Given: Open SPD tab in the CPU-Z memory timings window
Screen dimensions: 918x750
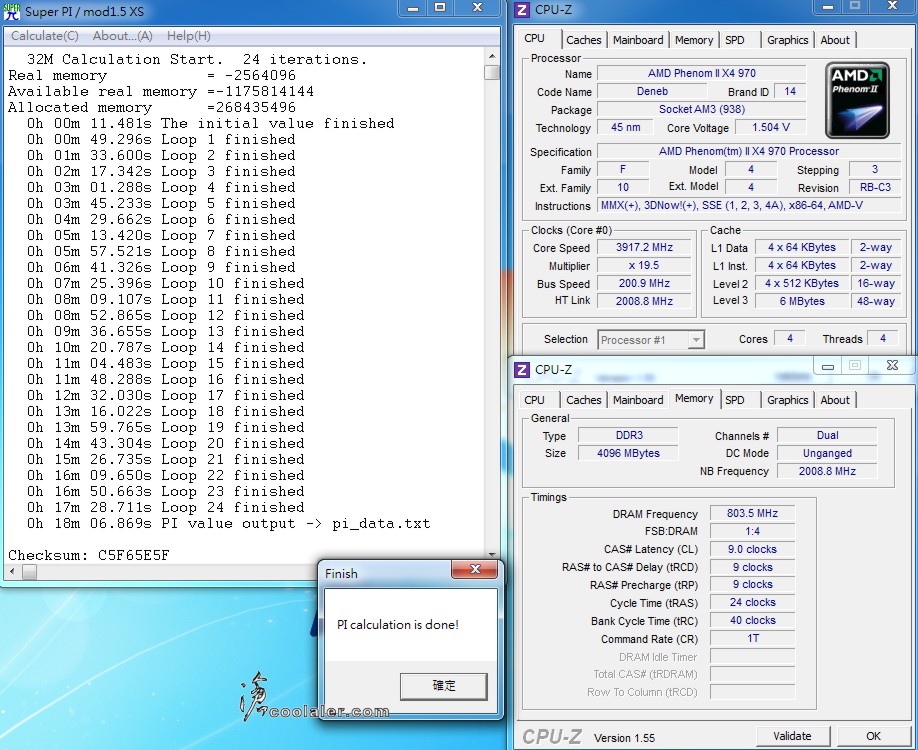Looking at the screenshot, I should (x=735, y=400).
